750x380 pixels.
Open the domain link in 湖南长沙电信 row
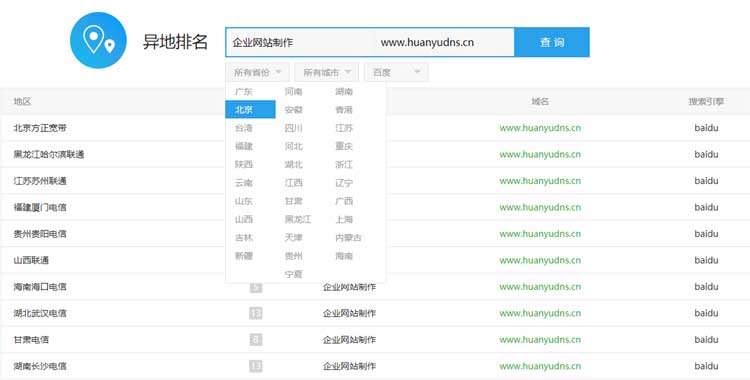(540, 366)
